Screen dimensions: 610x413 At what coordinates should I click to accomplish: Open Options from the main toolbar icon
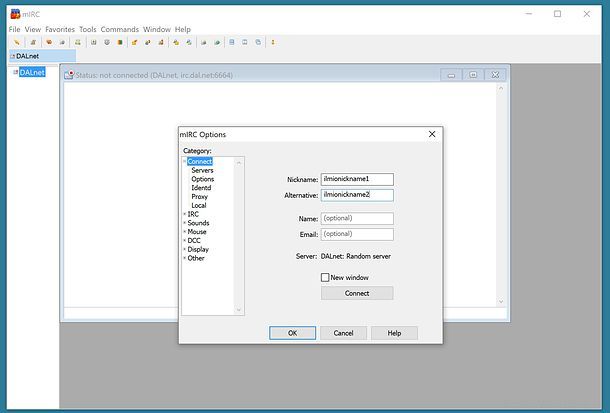(32, 43)
